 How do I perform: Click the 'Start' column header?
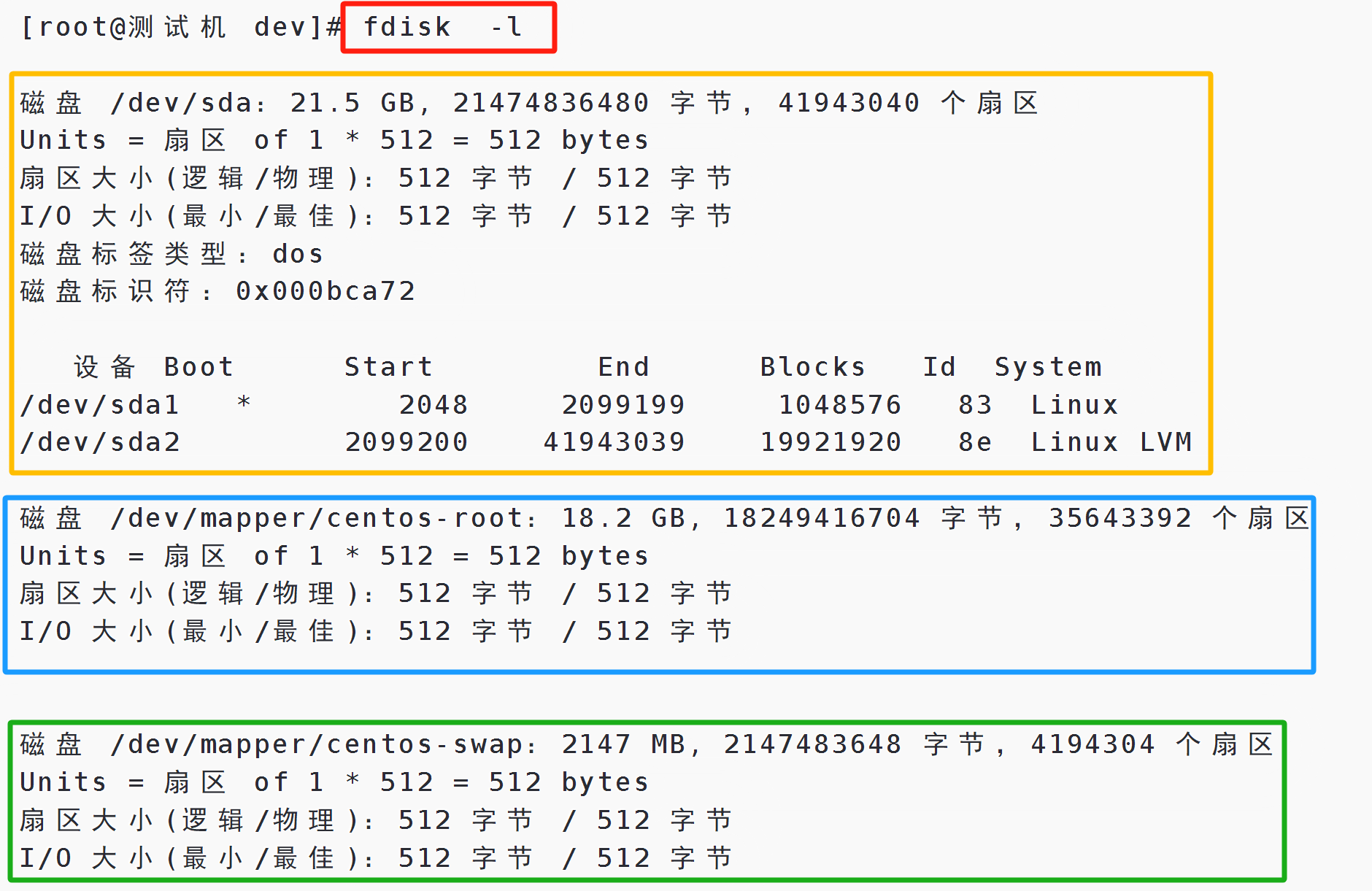(388, 367)
